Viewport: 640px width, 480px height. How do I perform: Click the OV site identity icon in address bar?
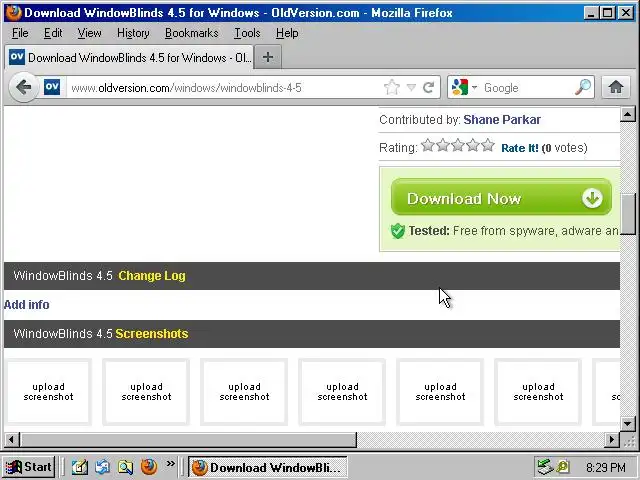(52, 87)
